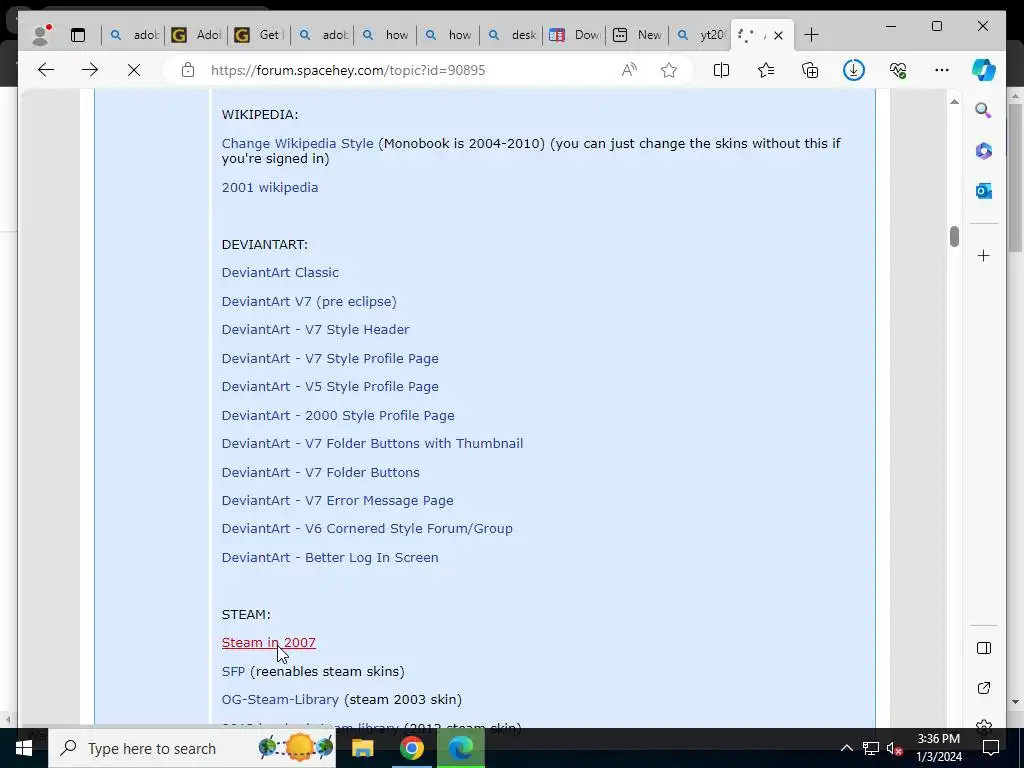Open the 'Steam in 2007' link

(268, 642)
